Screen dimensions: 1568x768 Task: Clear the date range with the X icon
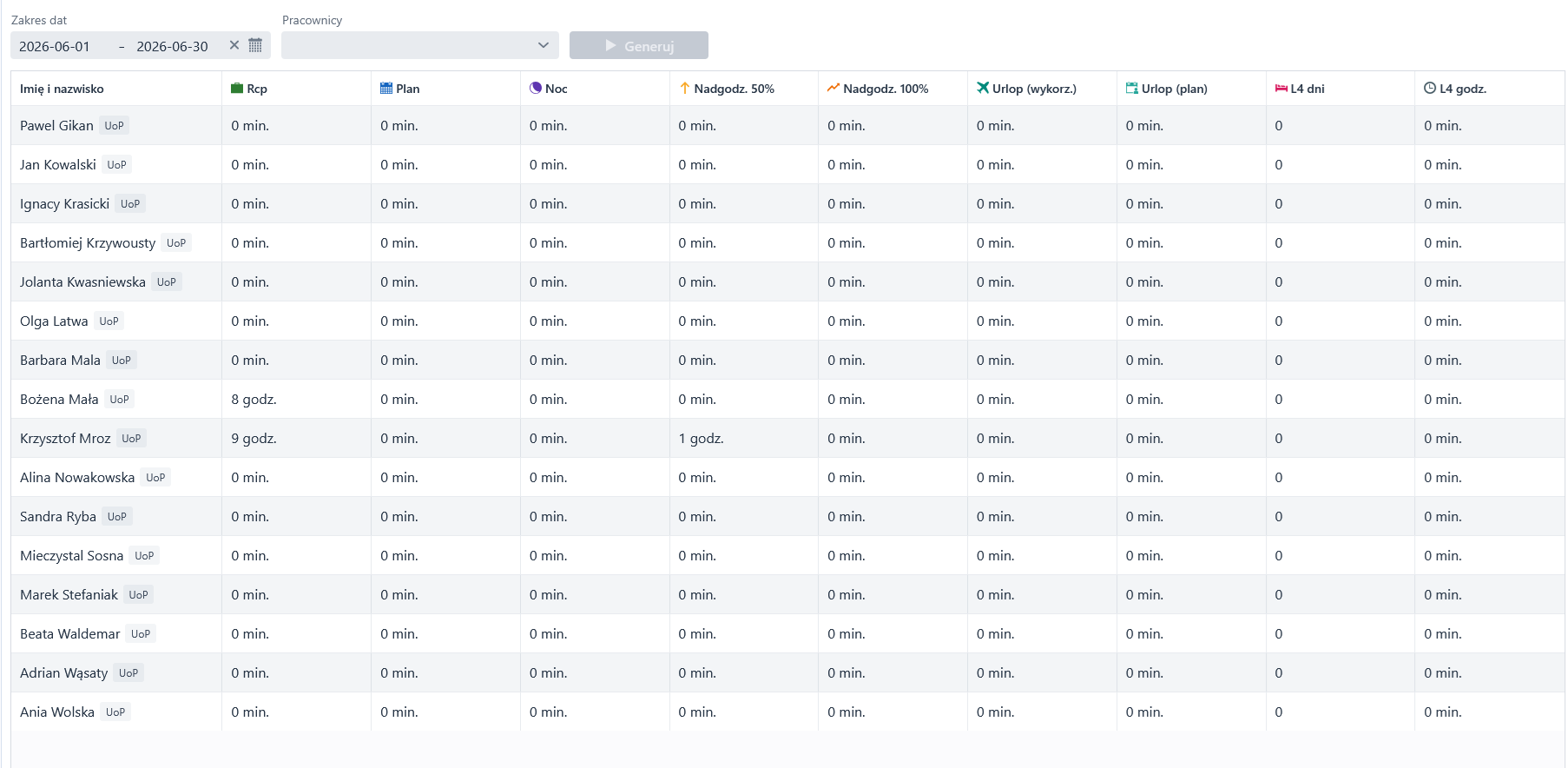pyautogui.click(x=234, y=45)
